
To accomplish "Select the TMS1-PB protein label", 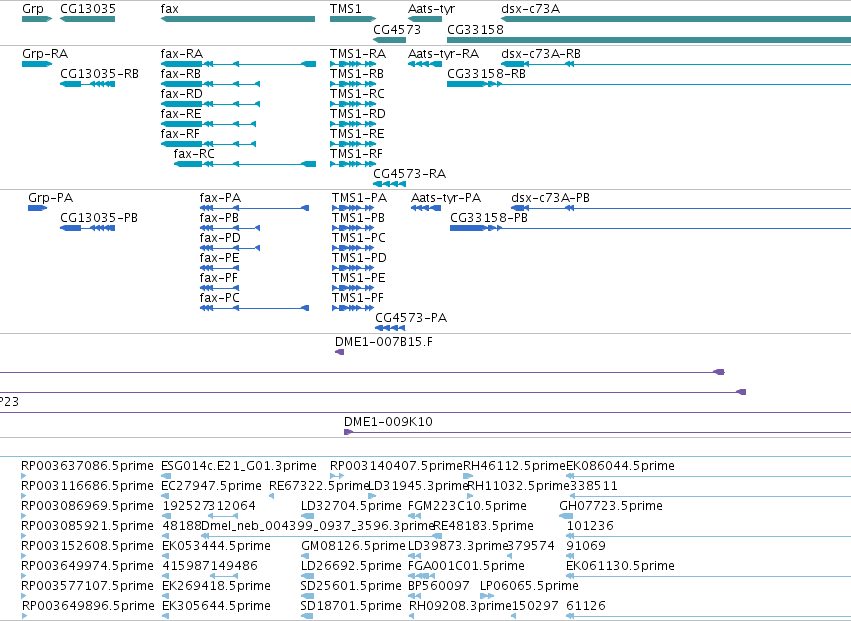I will pyautogui.click(x=358, y=218).
